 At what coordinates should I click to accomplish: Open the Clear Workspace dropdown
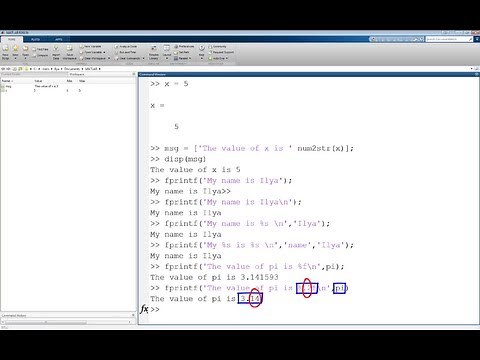pos(95,58)
